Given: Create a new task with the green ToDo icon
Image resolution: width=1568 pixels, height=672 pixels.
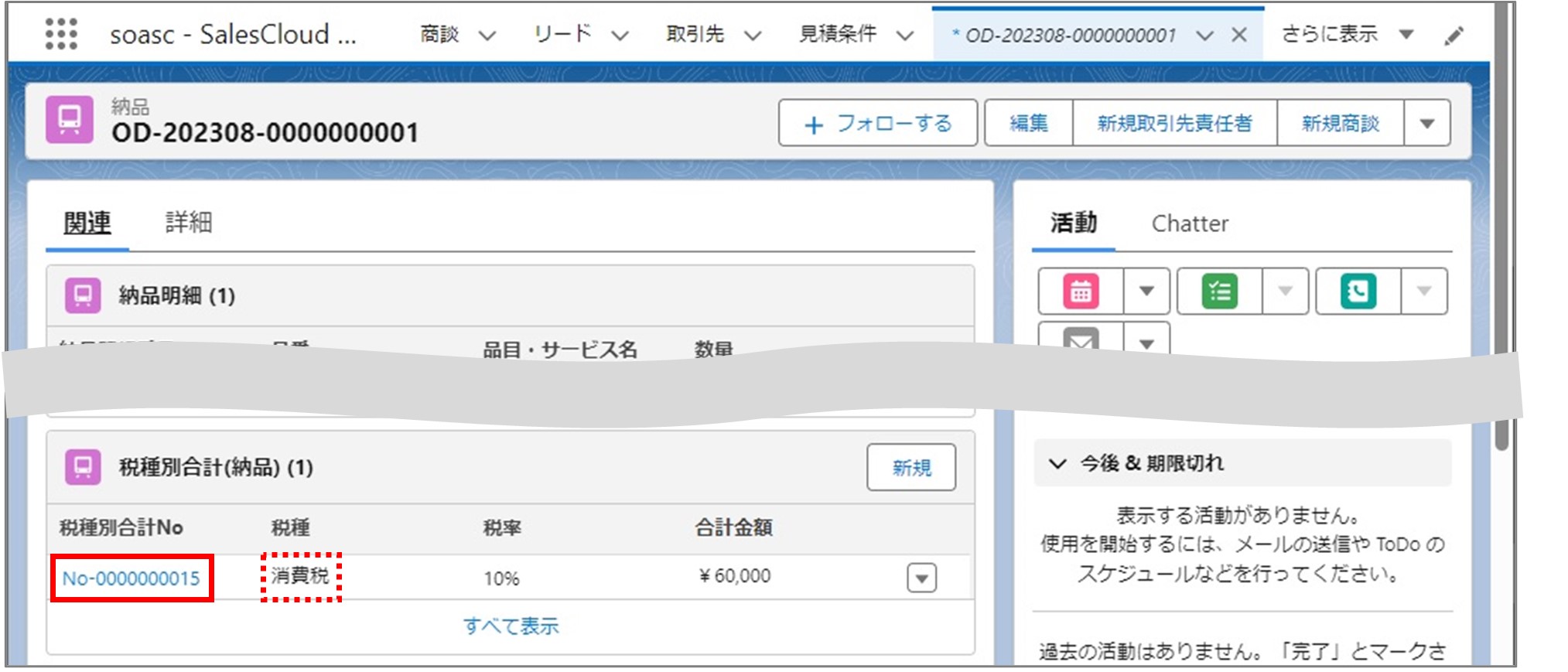Looking at the screenshot, I should pos(1219,292).
